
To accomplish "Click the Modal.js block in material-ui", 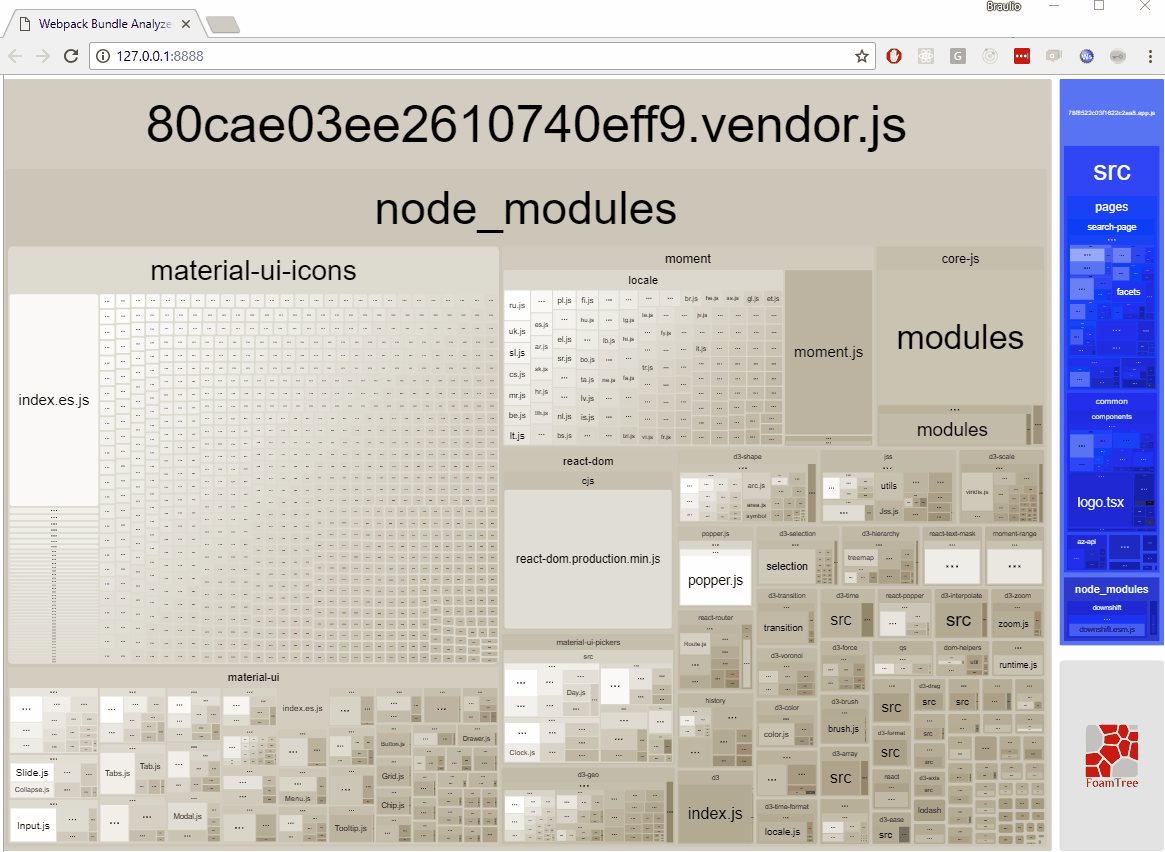I will pos(187,816).
